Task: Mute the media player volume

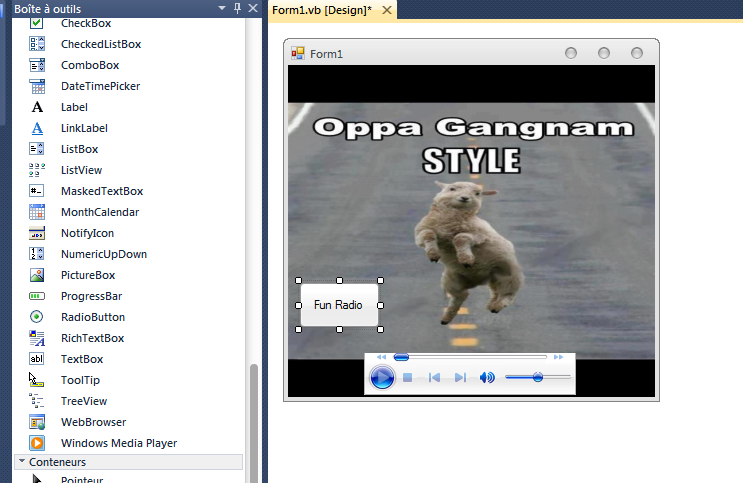Action: tap(487, 378)
